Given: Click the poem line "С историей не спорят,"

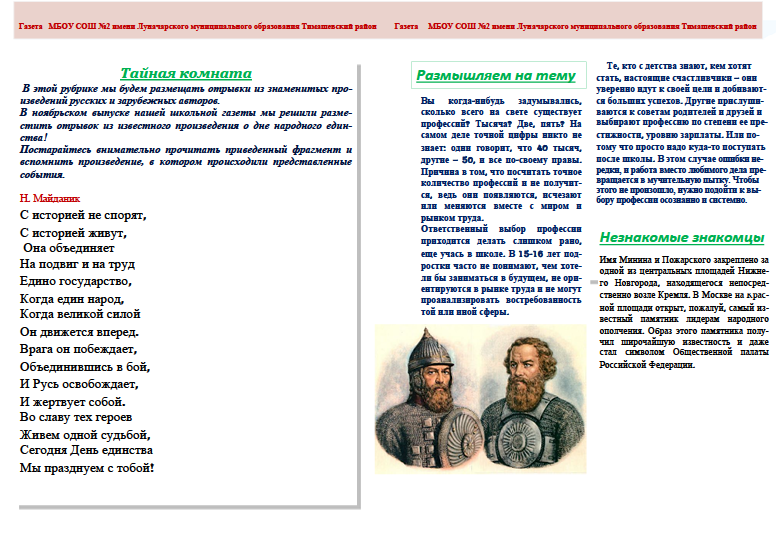Looking at the screenshot, I should click(x=83, y=215).
